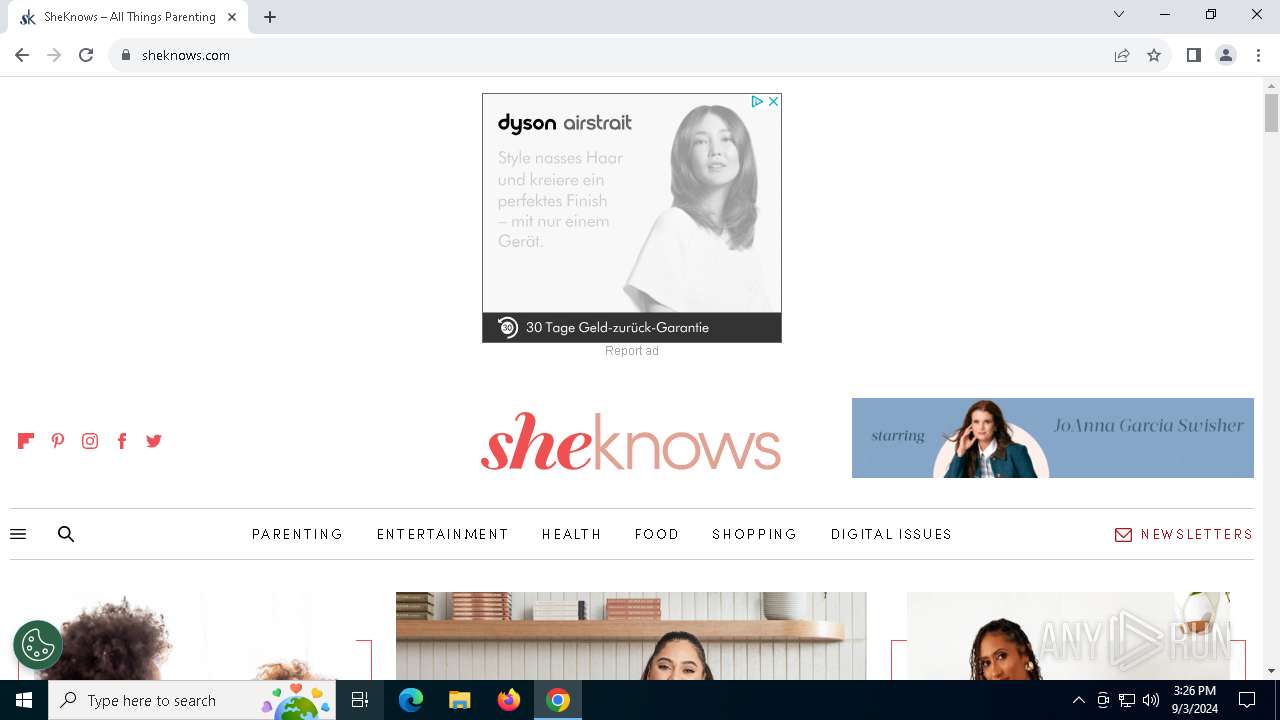Open File Explorer from taskbar
1280x720 pixels.
pos(460,700)
